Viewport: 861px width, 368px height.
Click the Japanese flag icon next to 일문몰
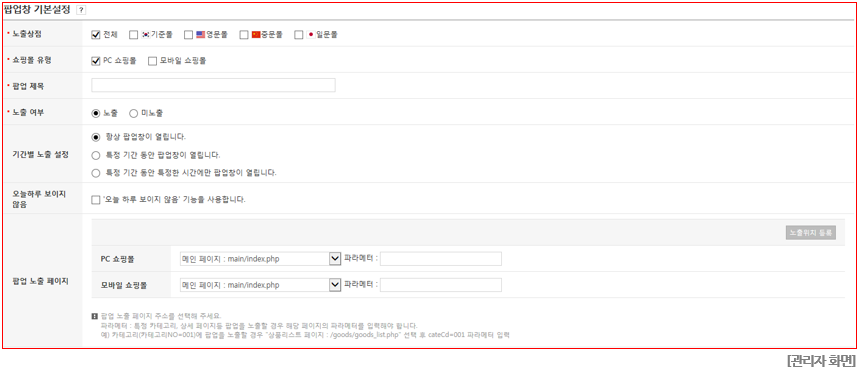311,34
